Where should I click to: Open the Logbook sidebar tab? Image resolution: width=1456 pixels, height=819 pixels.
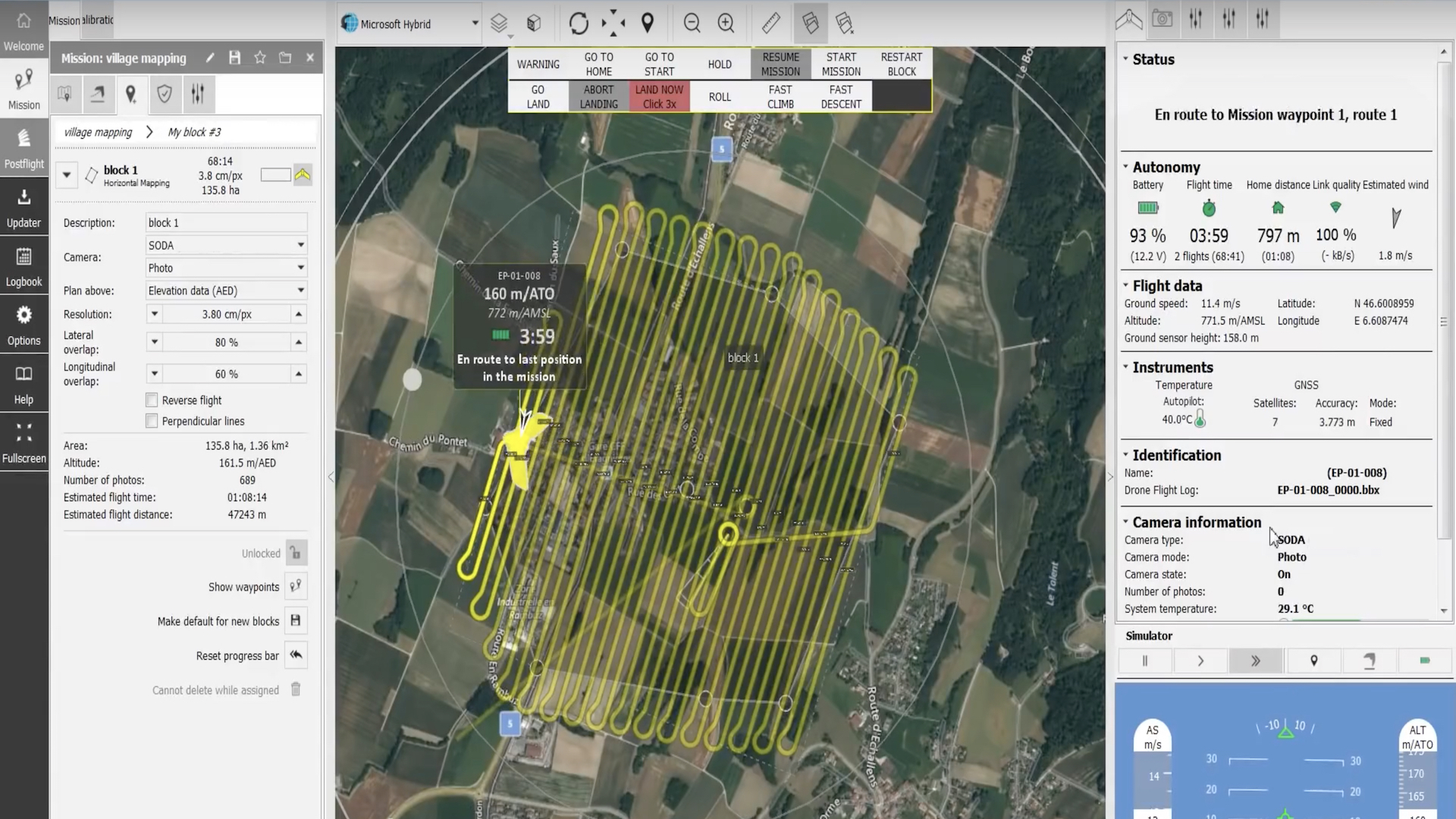(24, 267)
